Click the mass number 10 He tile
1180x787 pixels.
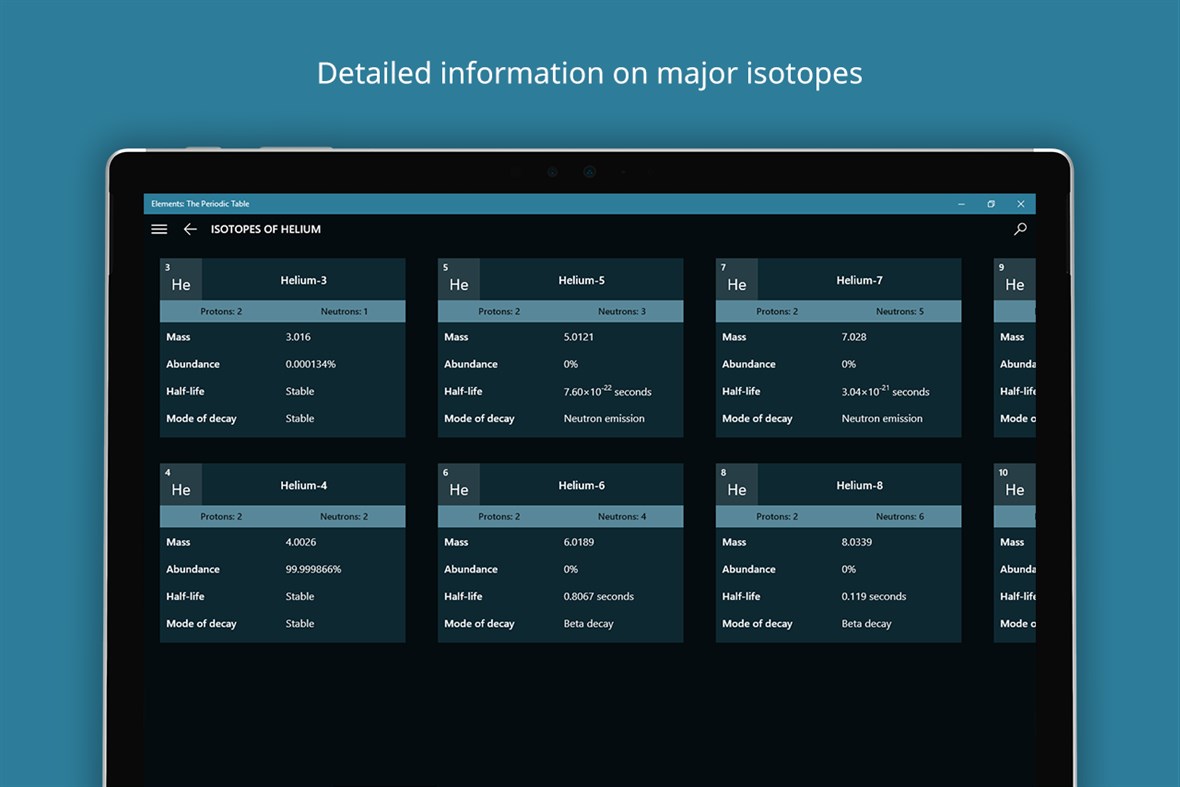(1014, 485)
